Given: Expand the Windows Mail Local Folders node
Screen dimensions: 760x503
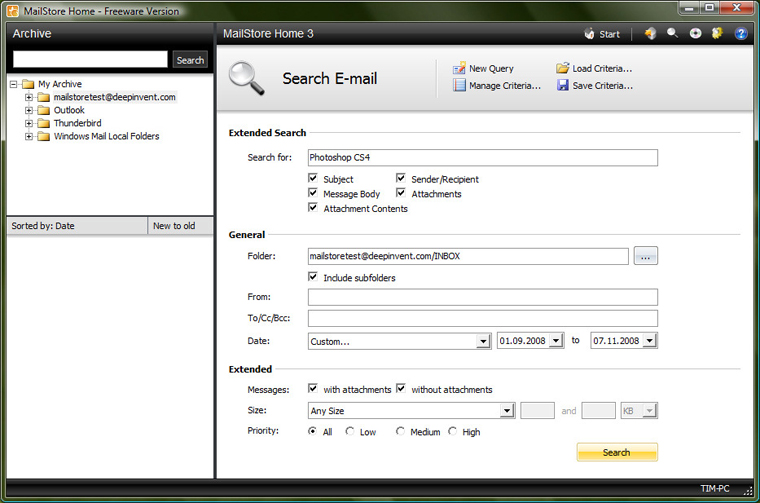Looking at the screenshot, I should pos(29,136).
